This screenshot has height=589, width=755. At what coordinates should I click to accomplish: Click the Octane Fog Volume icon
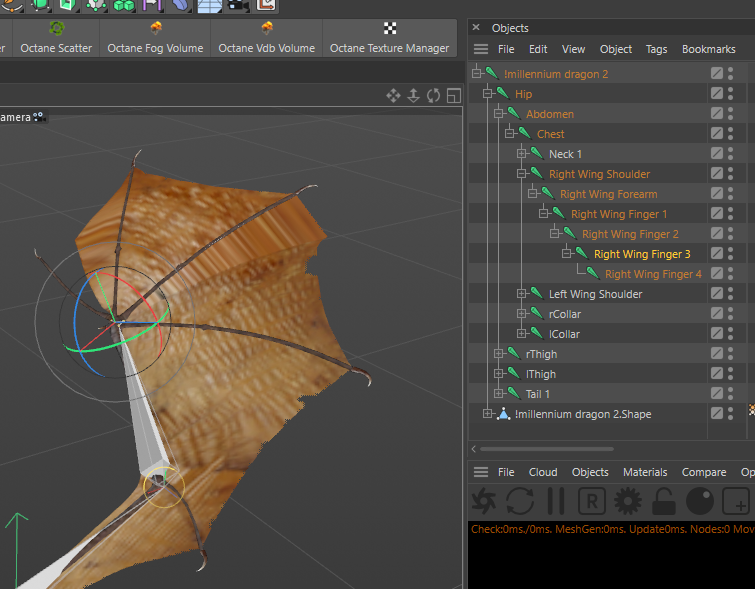pos(155,29)
